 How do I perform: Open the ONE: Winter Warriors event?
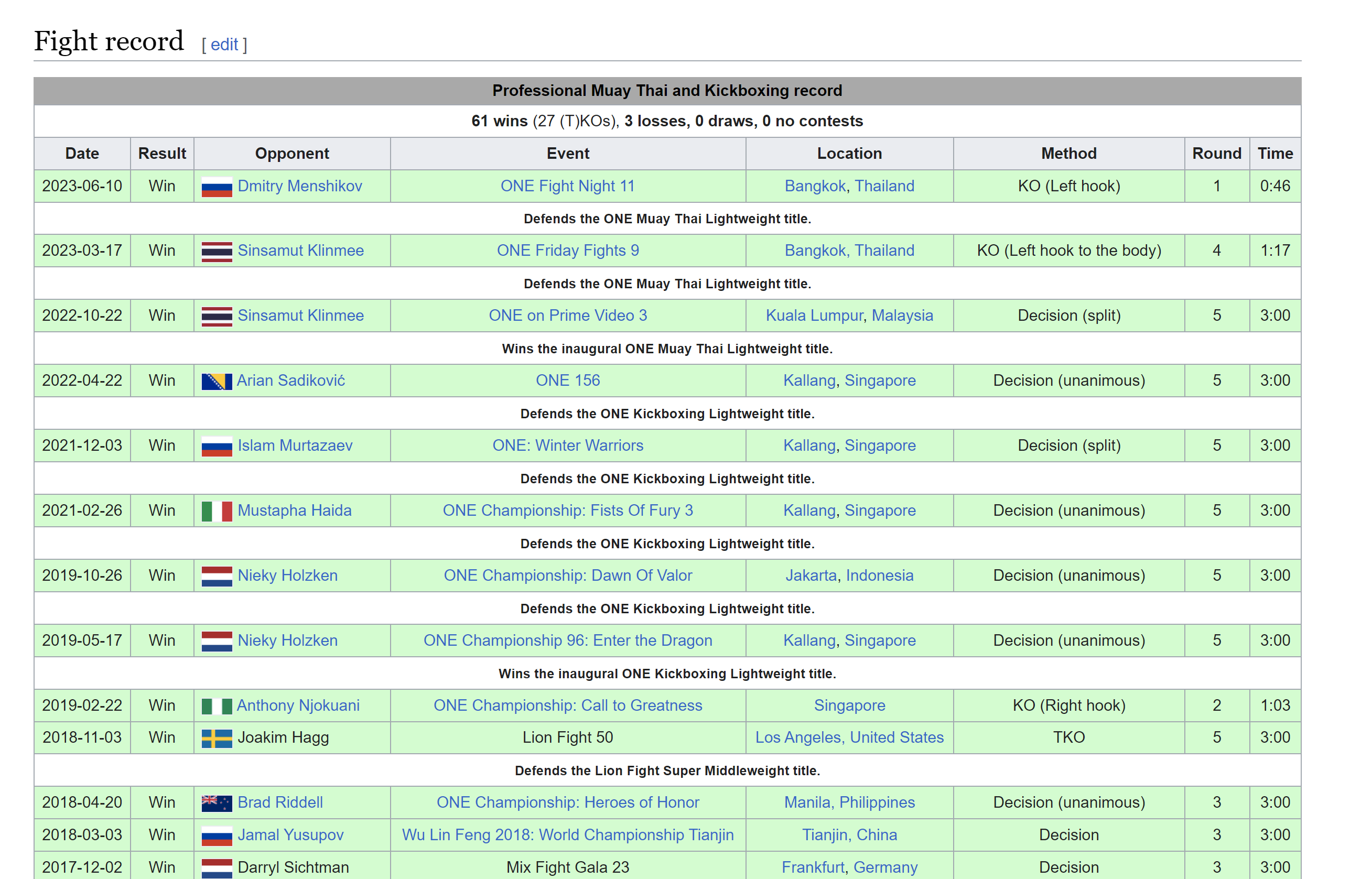coord(568,446)
